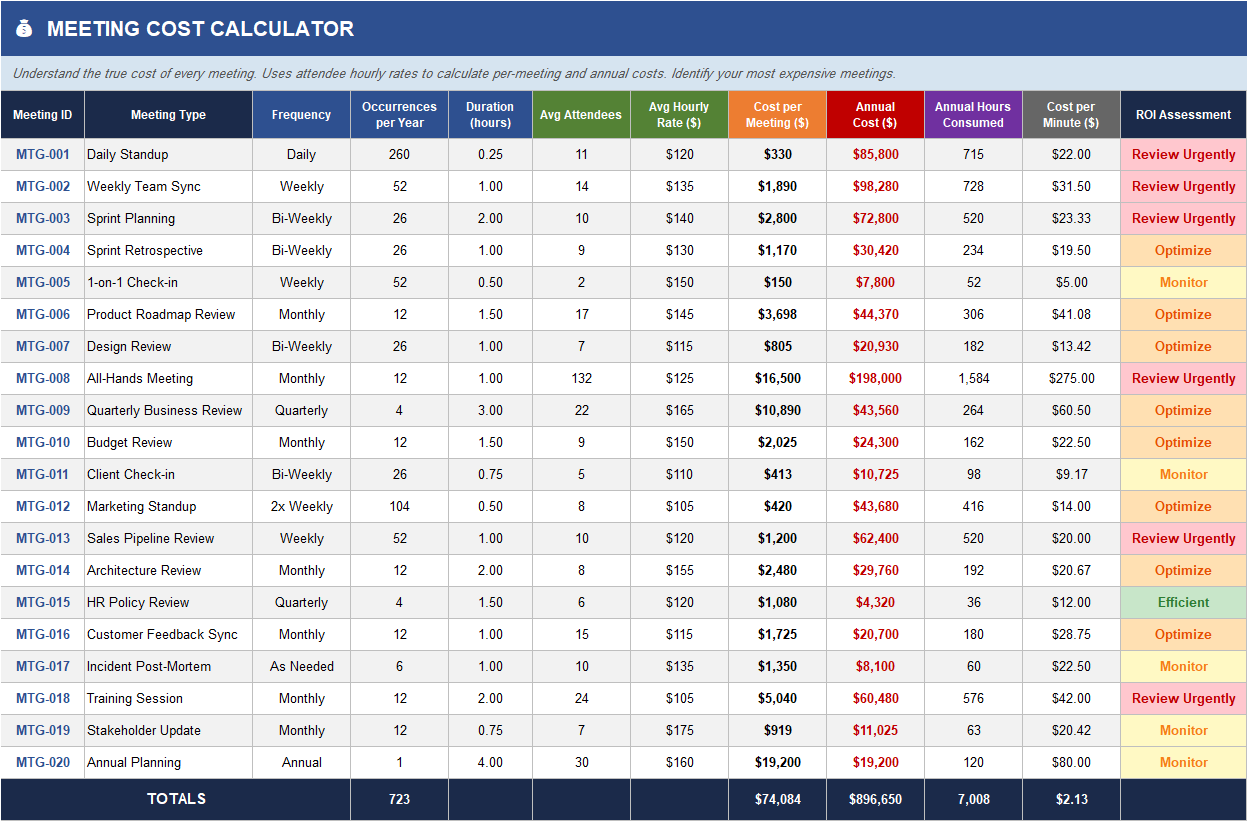Click the ROI Assessment column header
This screenshot has height=821, width=1247.
click(1183, 113)
